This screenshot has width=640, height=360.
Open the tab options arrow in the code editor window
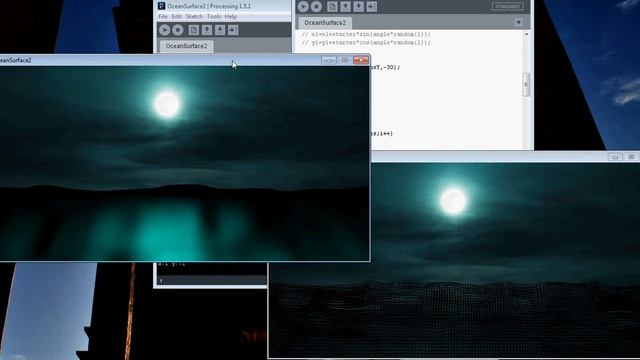tap(518, 22)
